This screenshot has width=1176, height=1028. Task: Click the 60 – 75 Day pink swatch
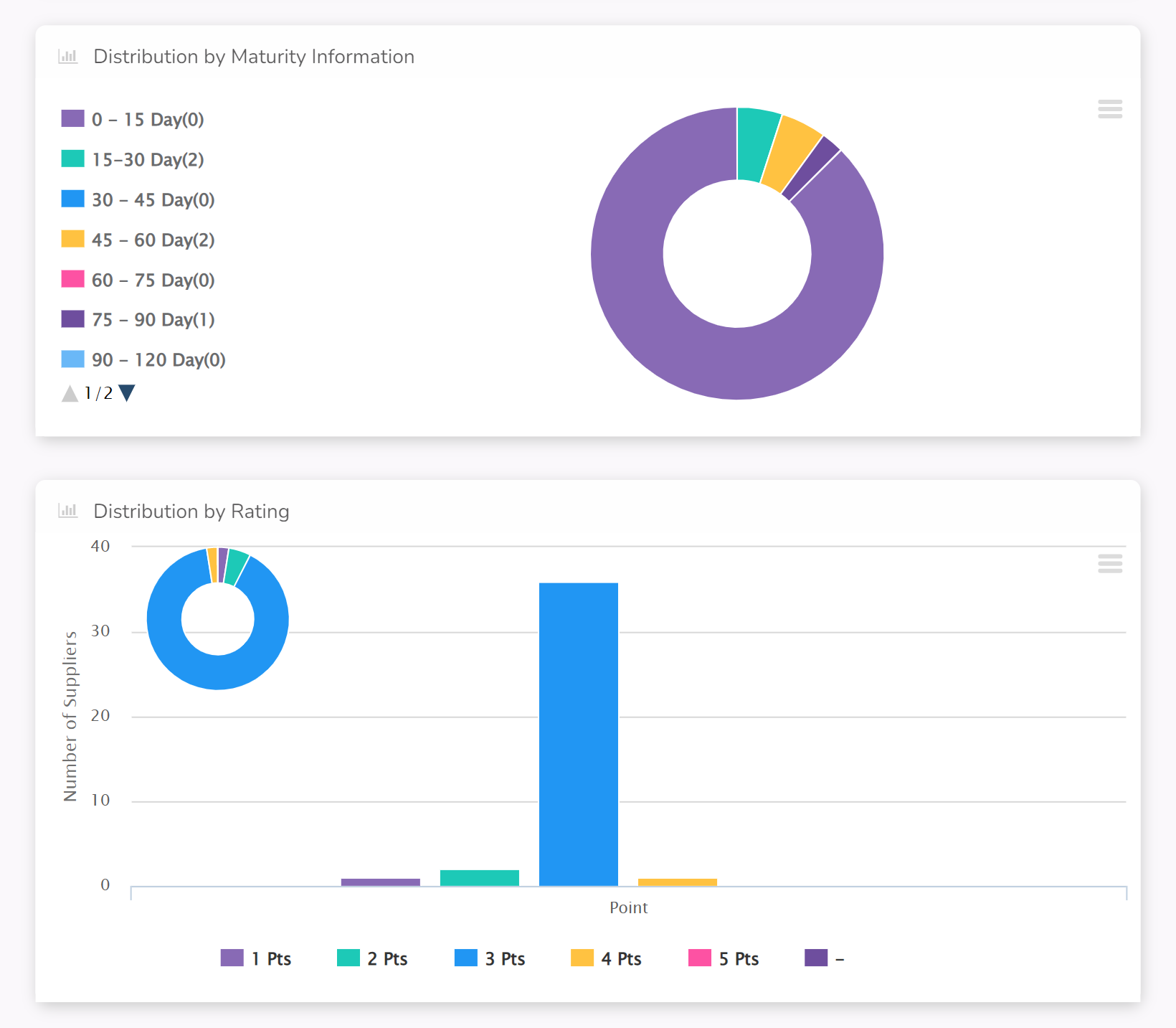coord(72,279)
